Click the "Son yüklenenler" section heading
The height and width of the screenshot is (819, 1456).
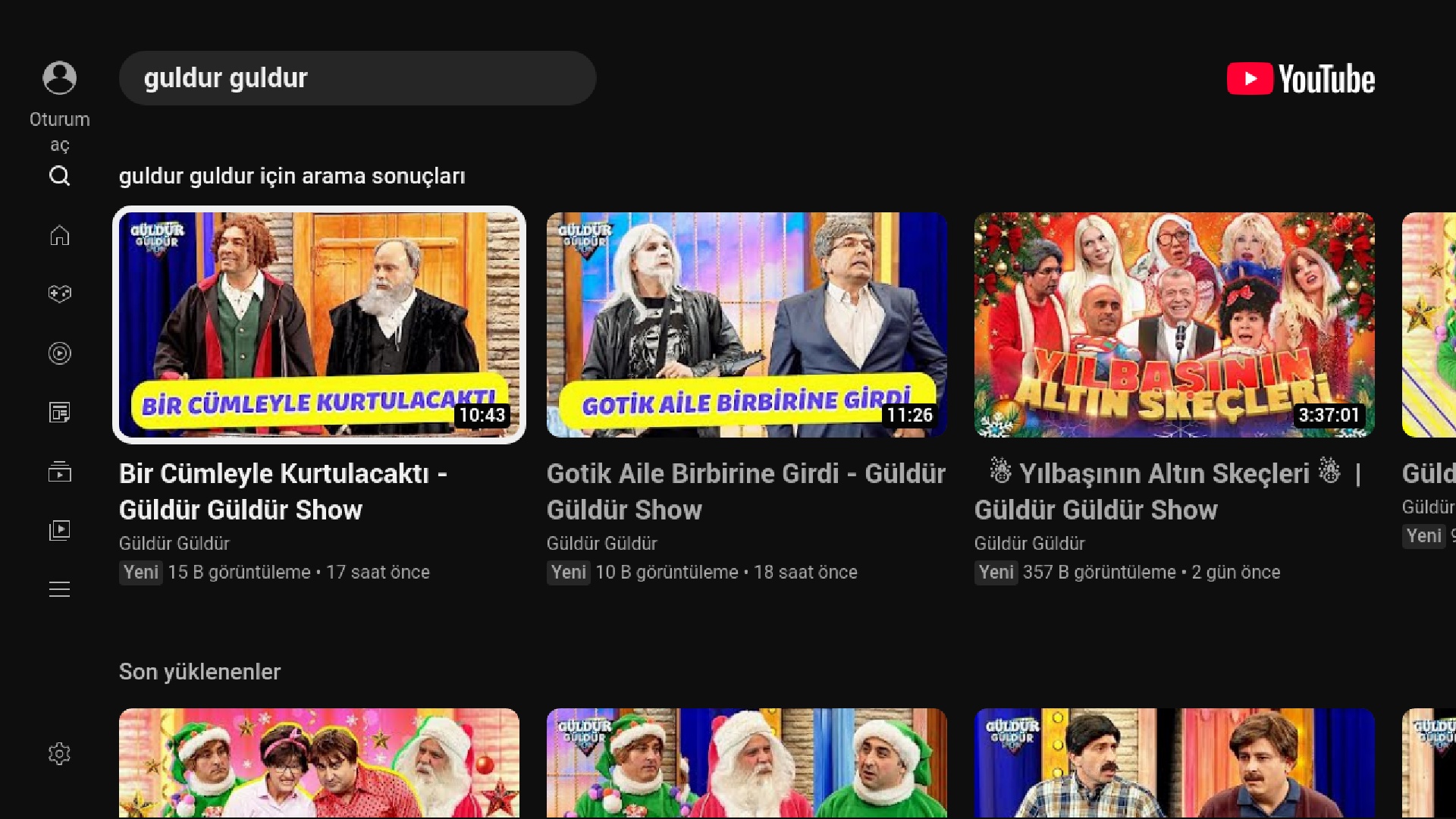click(199, 672)
